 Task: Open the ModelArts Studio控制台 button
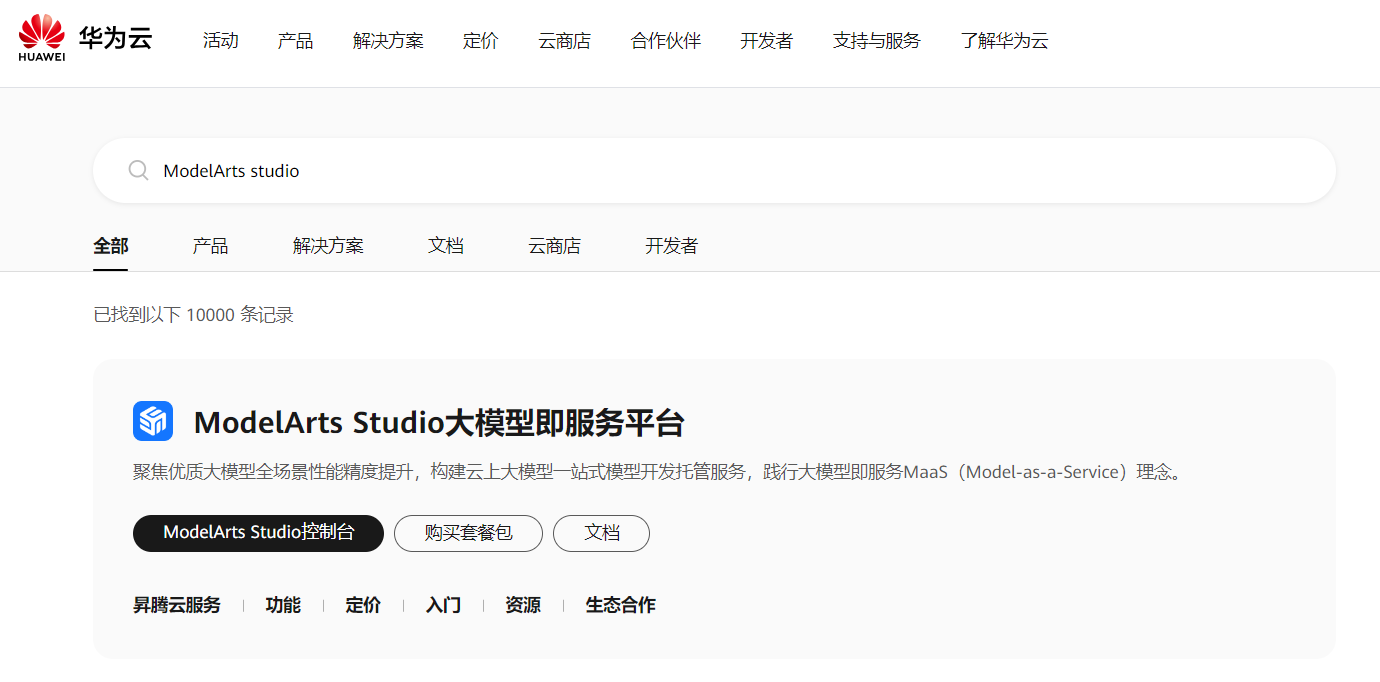(x=258, y=533)
